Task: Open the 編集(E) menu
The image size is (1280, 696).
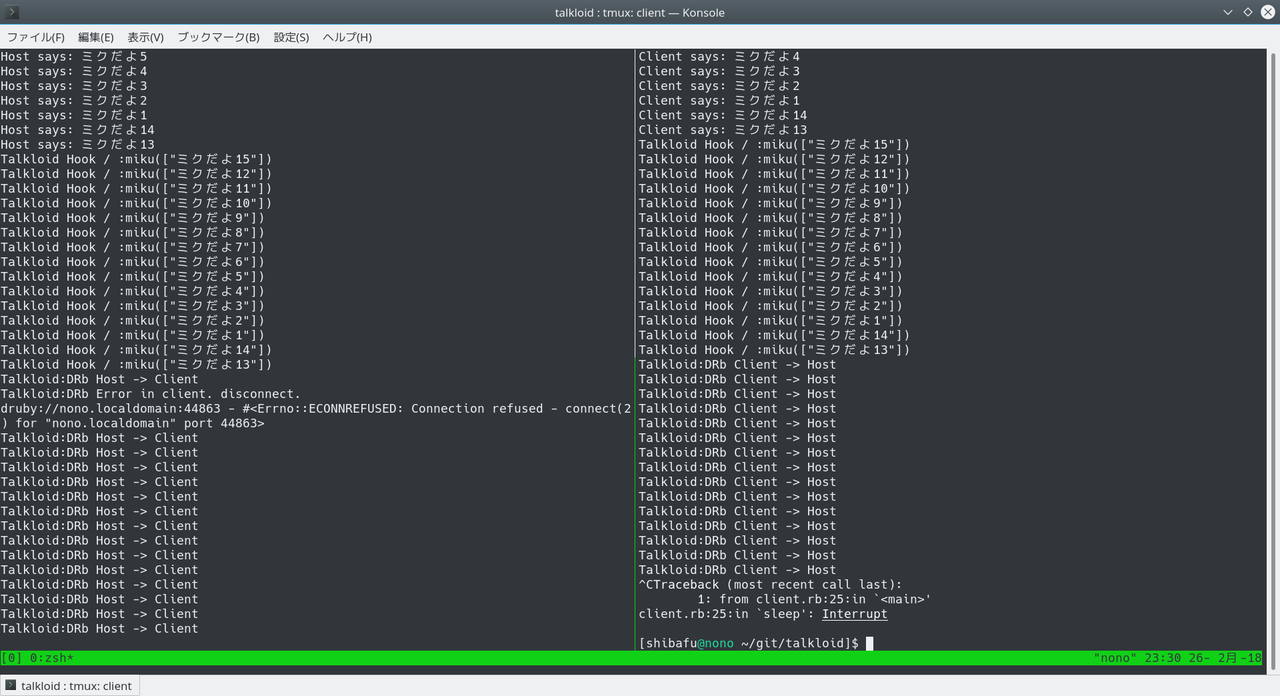Action: [96, 37]
